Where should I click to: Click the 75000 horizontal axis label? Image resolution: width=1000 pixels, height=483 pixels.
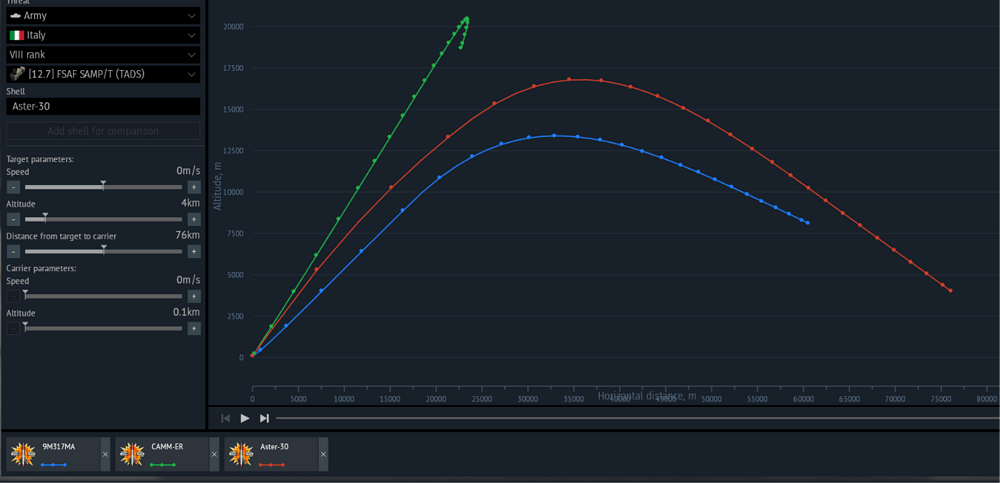click(x=941, y=398)
